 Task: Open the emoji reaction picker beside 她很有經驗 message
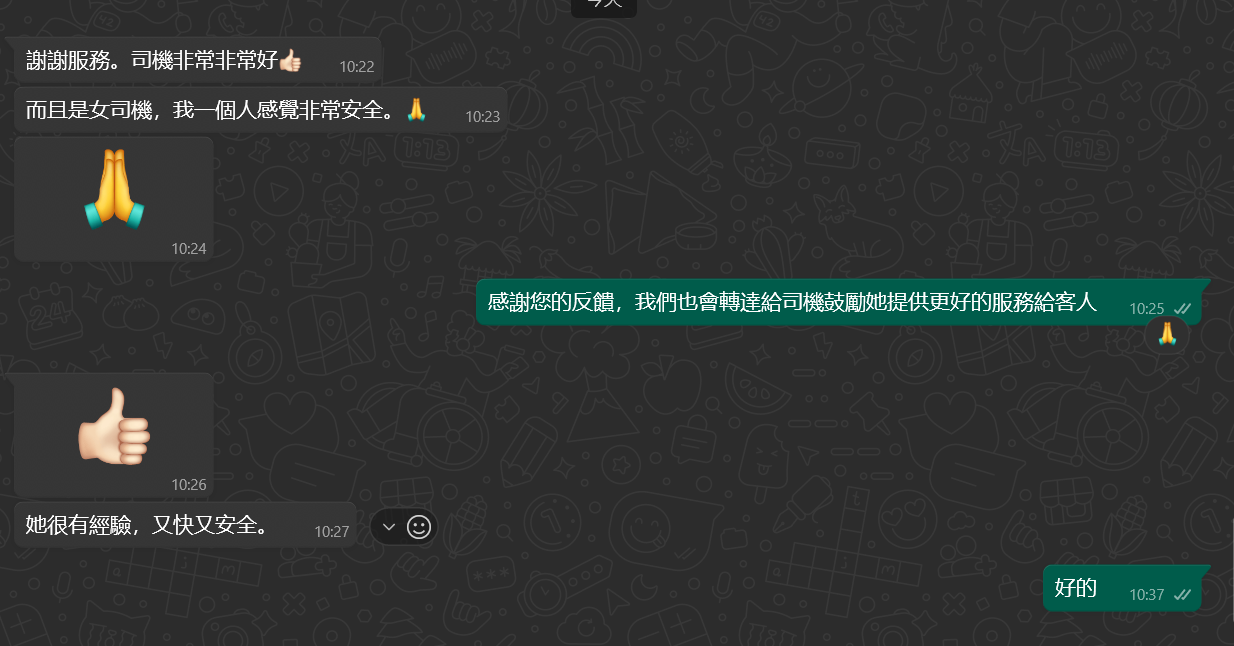pos(419,527)
